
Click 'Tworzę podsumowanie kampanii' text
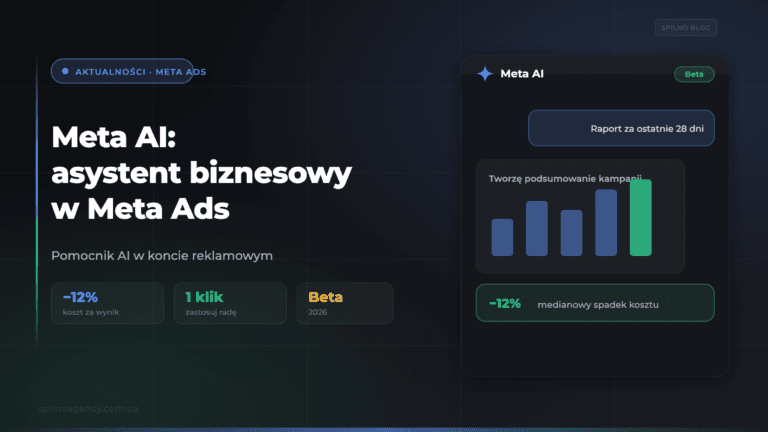[565, 179]
